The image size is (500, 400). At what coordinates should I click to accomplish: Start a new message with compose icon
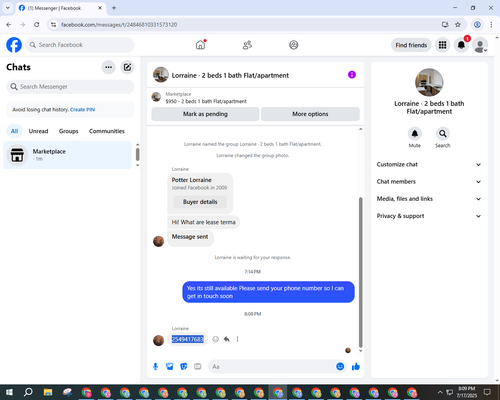(127, 67)
